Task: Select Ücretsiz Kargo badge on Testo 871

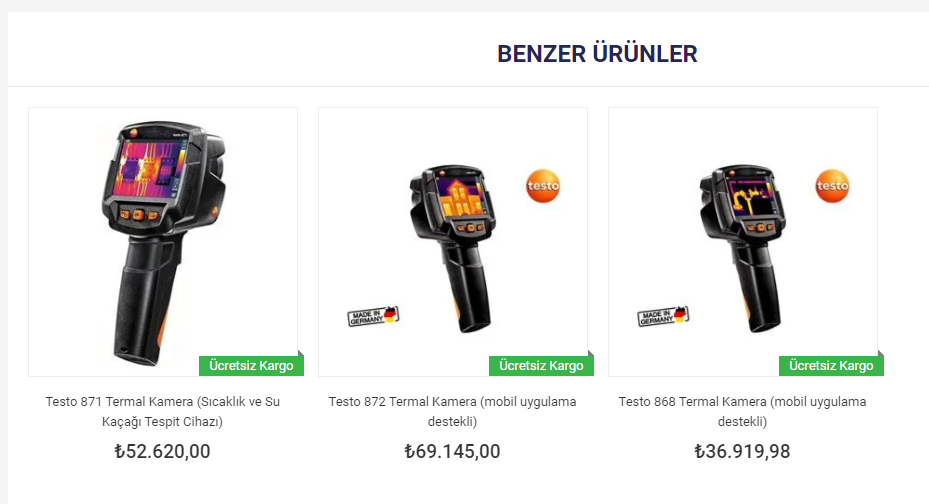Action: click(x=251, y=365)
